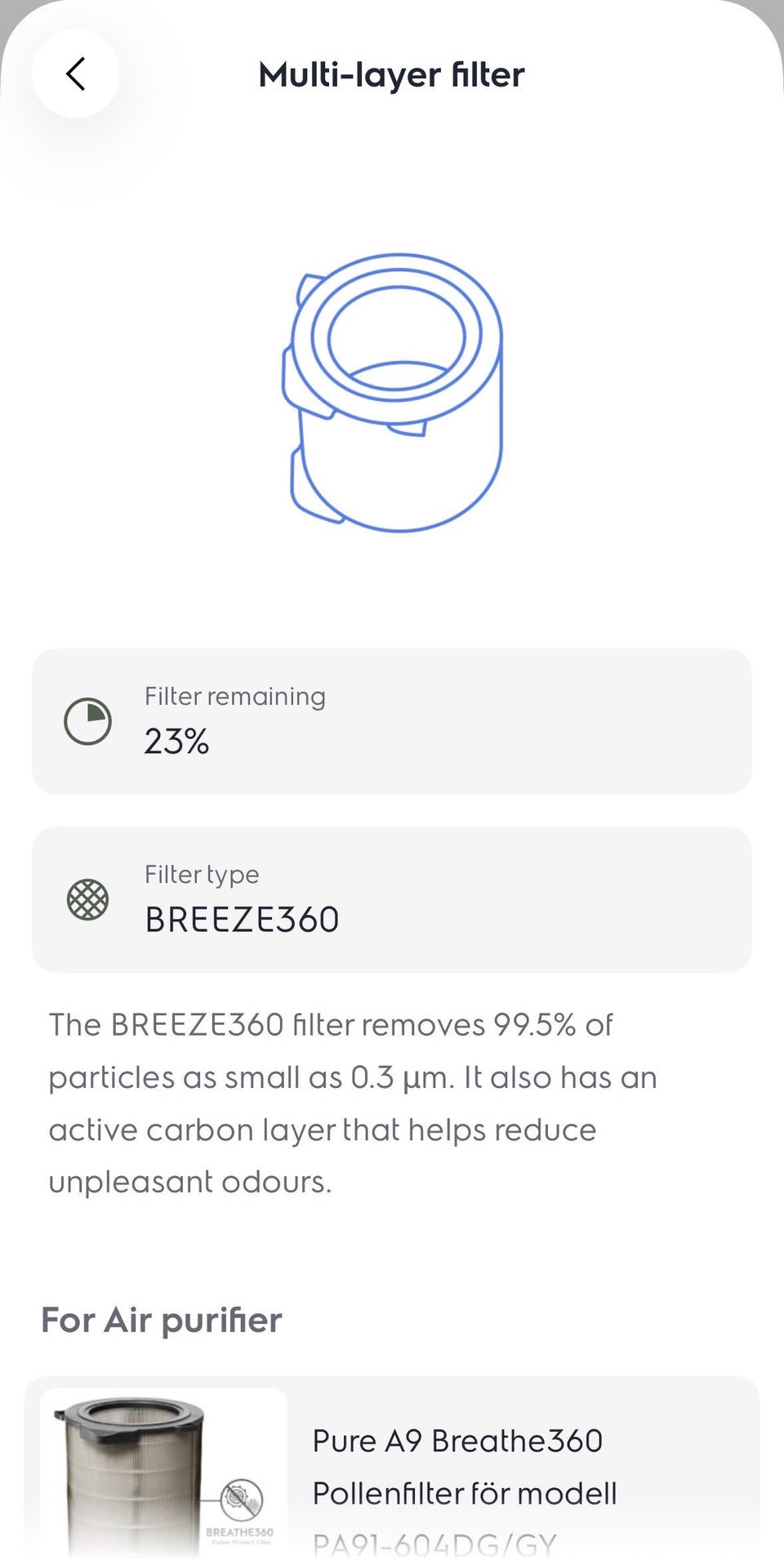Click the pie-chart filter remaining icon
Screen dimensions: 784x1560
tap(88, 721)
